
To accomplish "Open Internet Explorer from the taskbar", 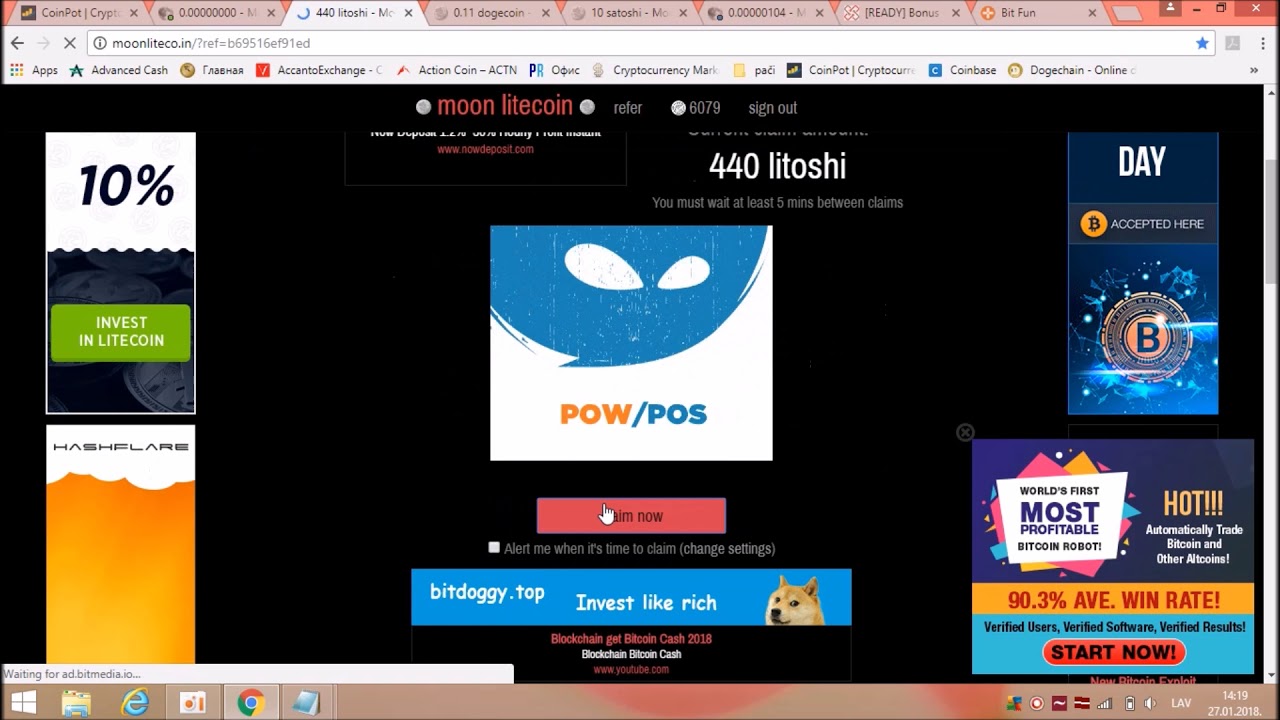I will point(135,703).
